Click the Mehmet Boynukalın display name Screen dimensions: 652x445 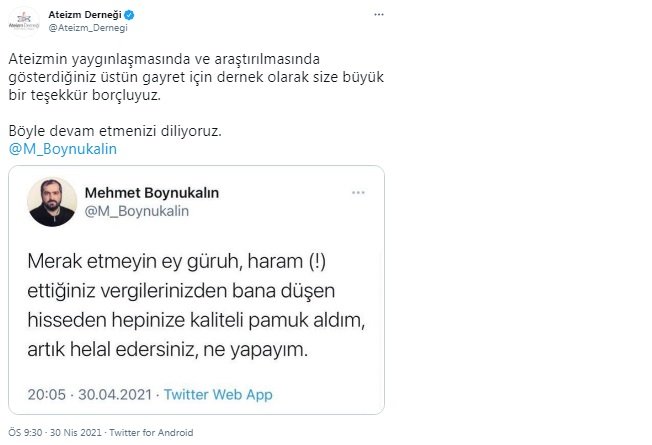[x=152, y=193]
